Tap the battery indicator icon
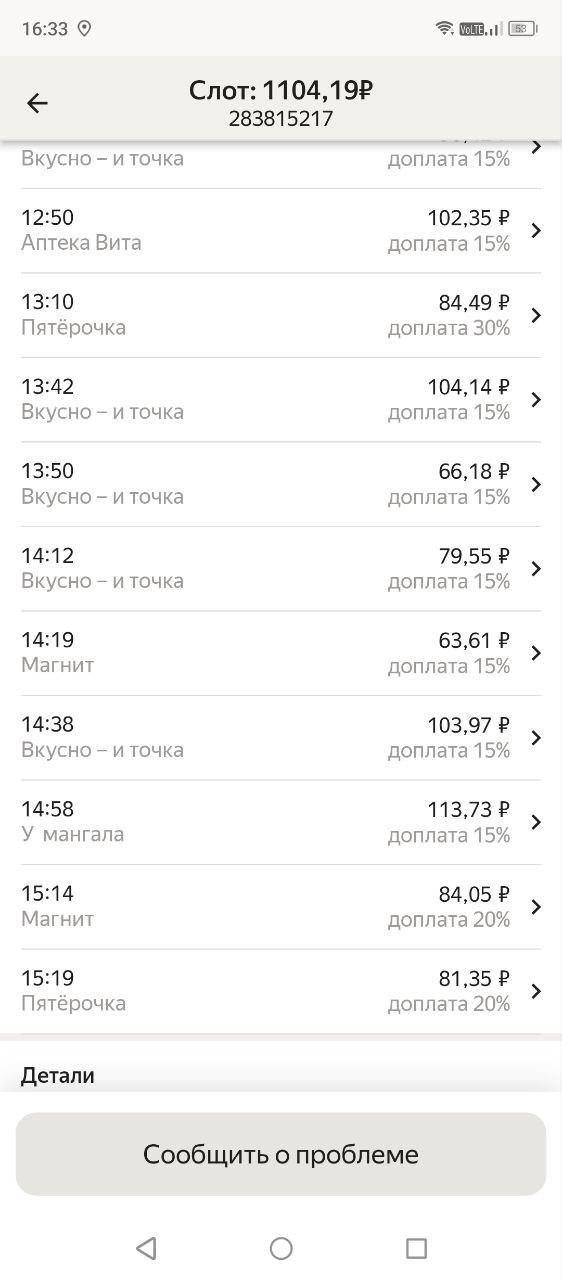This screenshot has width=562, height=1280. 522,28
